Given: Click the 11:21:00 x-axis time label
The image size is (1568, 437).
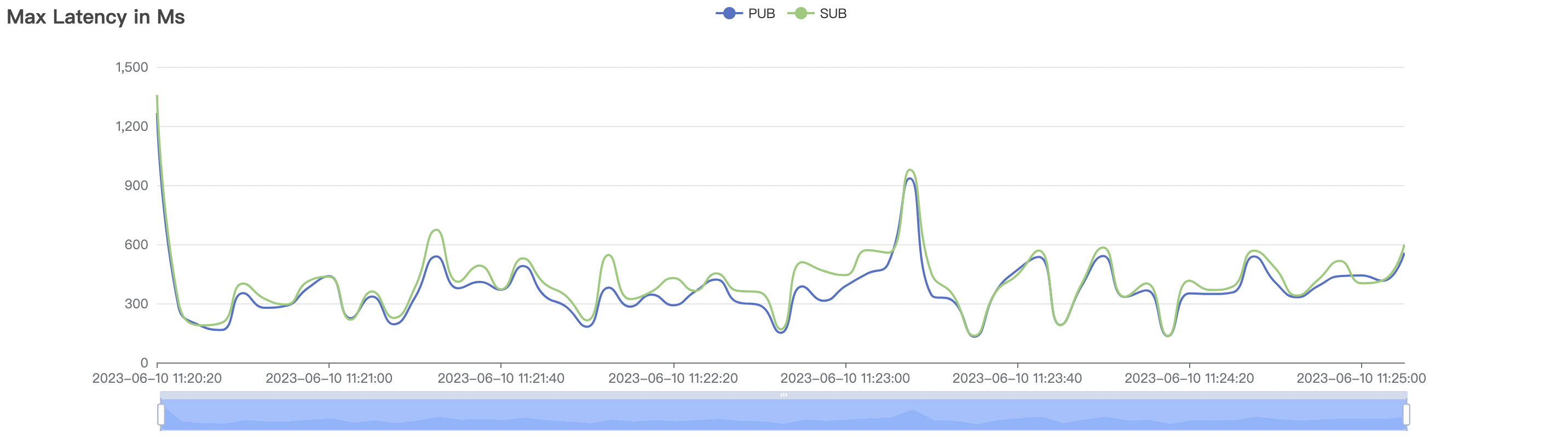Looking at the screenshot, I should click(328, 378).
